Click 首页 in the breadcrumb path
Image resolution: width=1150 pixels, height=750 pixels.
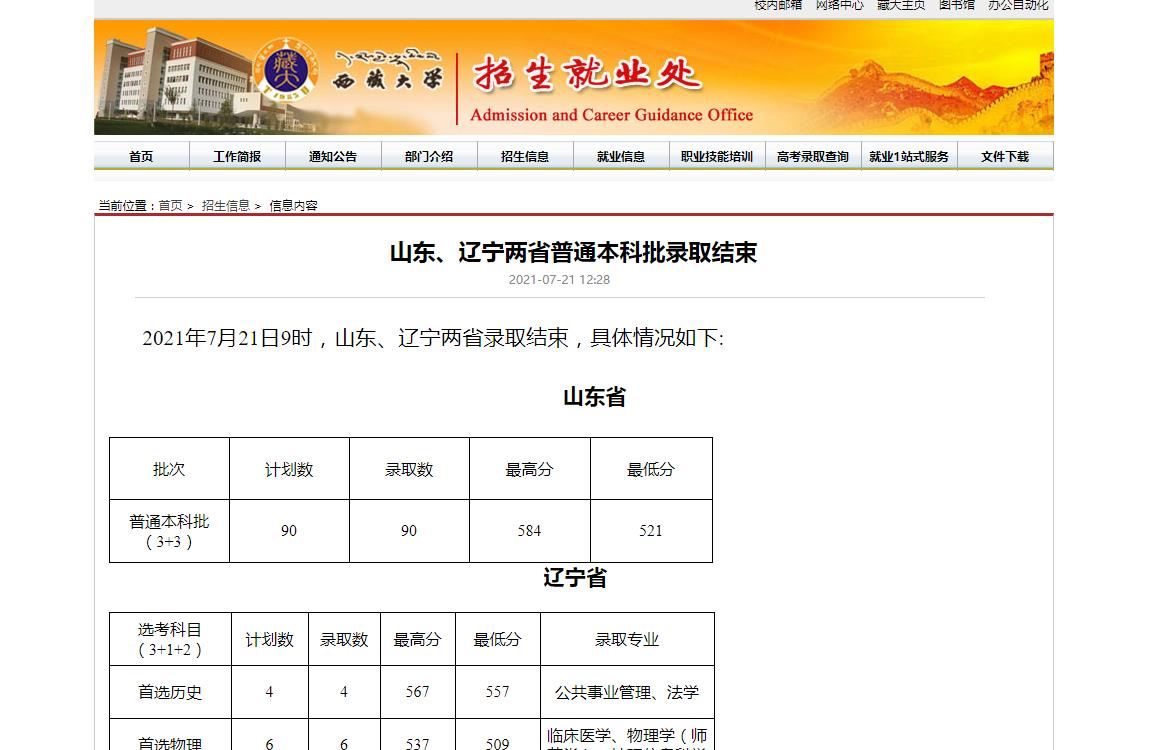[170, 206]
